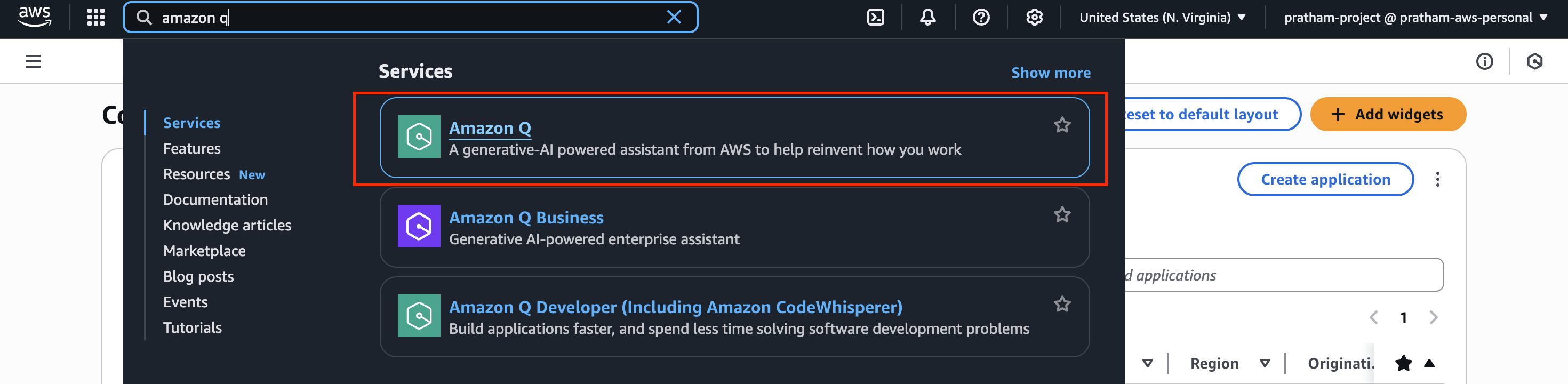
Task: Open the settings gear icon
Action: [x=1034, y=17]
